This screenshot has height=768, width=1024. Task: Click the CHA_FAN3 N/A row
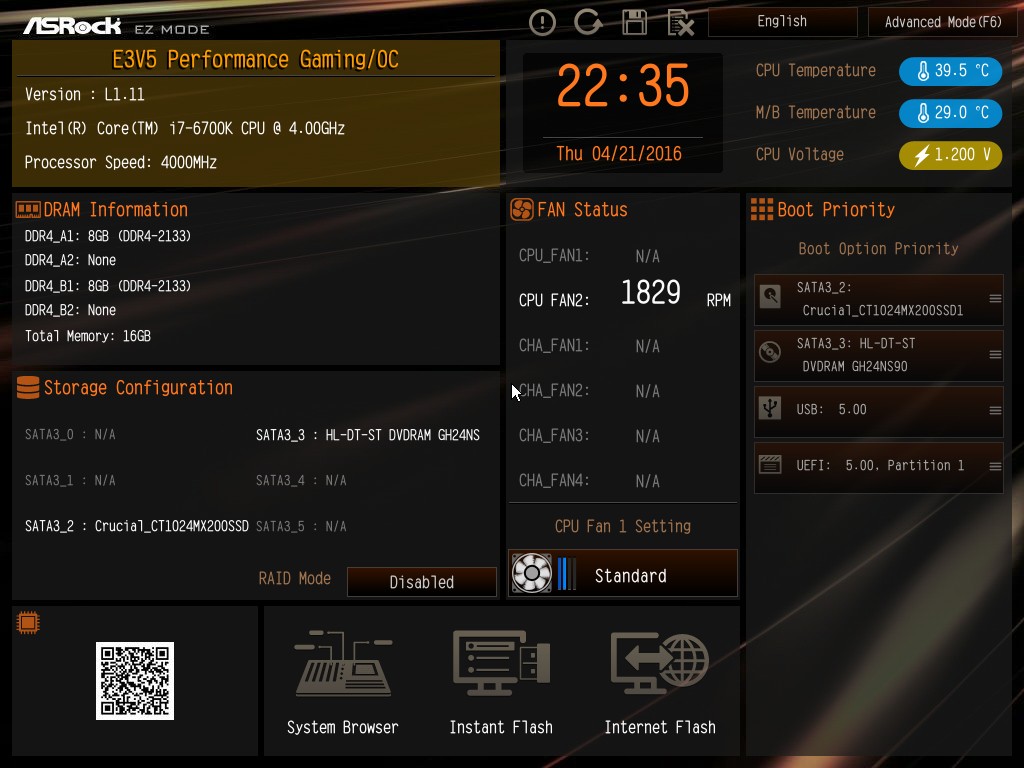[x=590, y=436]
